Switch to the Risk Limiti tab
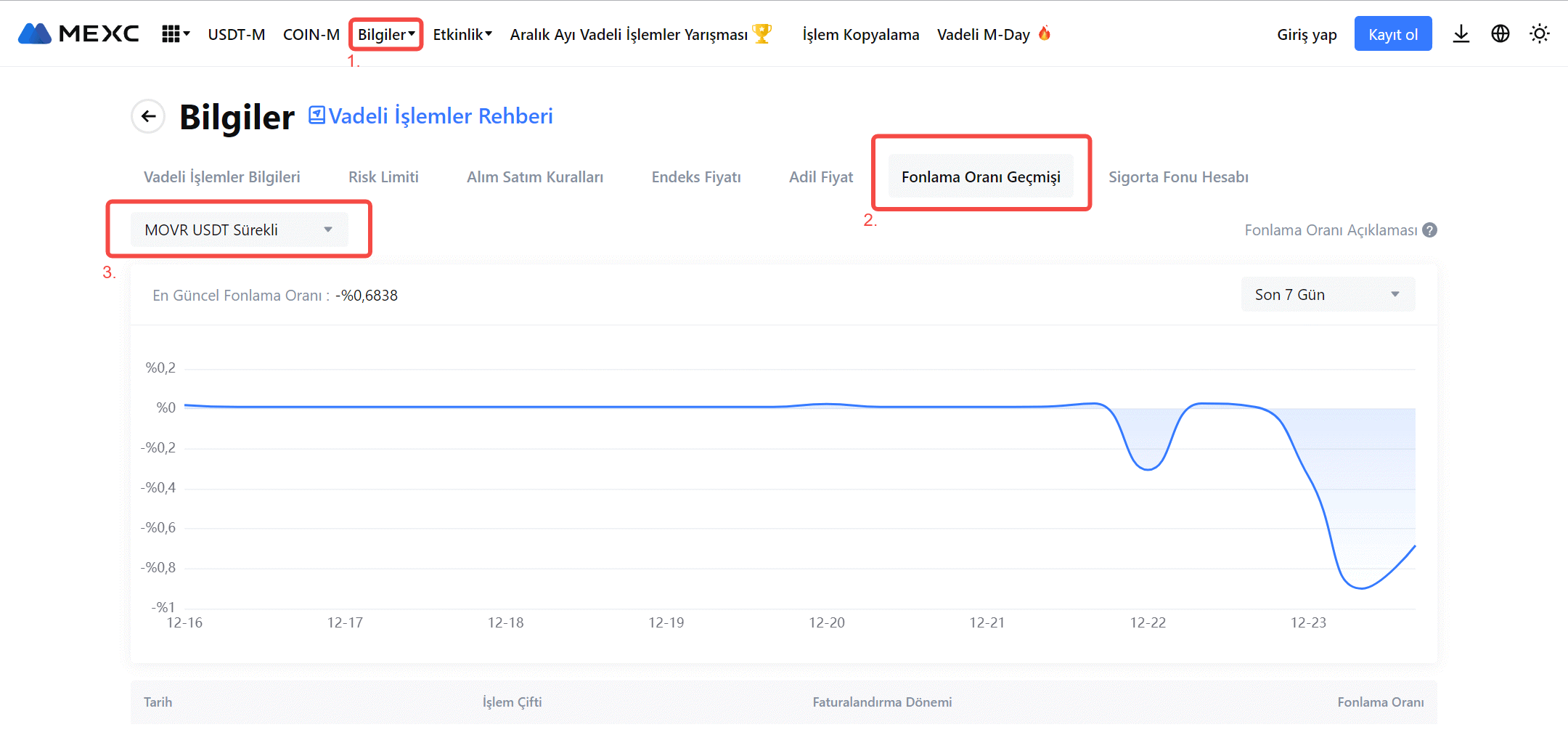1568x735 pixels. (x=383, y=177)
